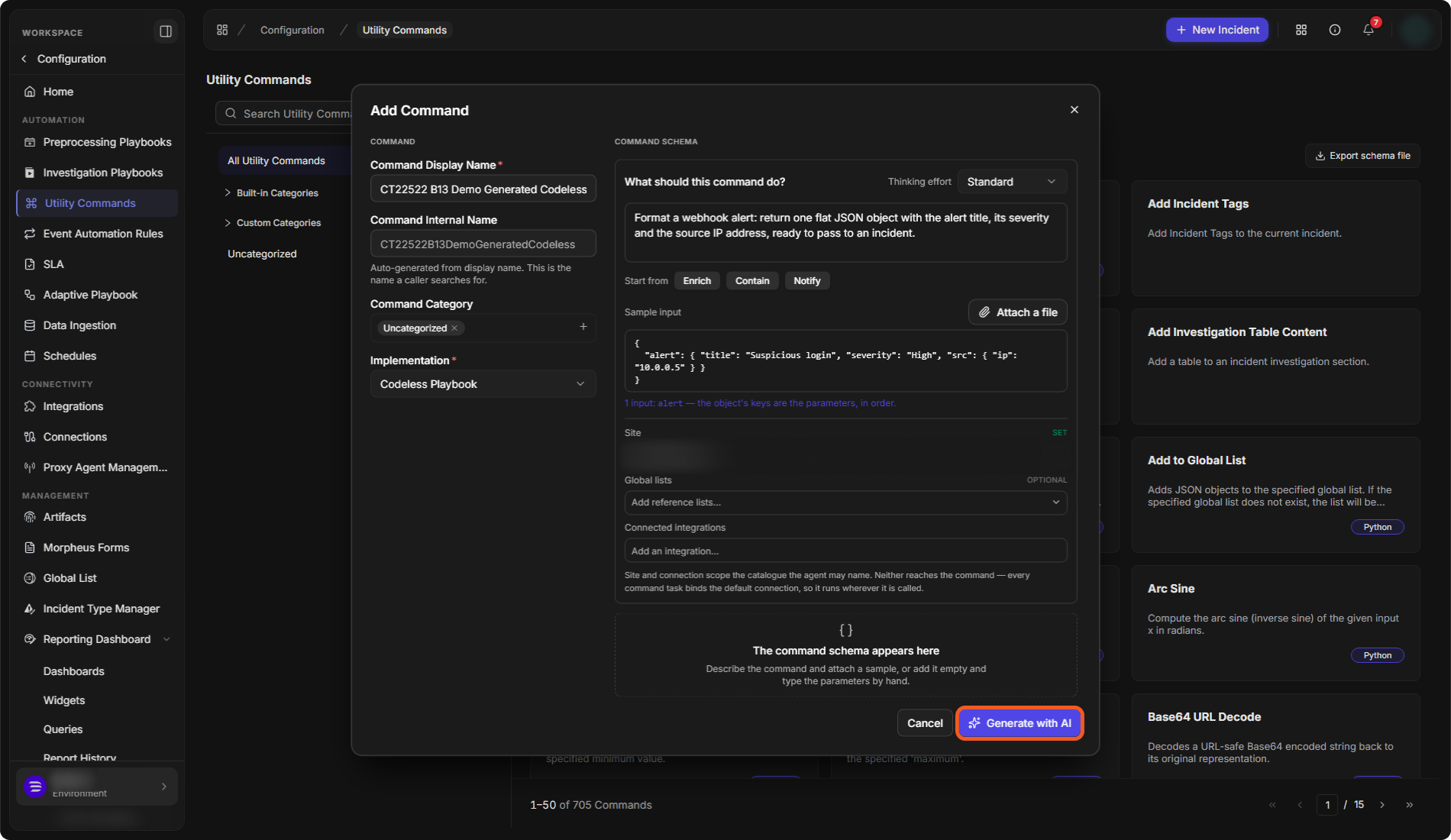Select the Enrich starting template
Screen dimensions: 1451x840
696,281
